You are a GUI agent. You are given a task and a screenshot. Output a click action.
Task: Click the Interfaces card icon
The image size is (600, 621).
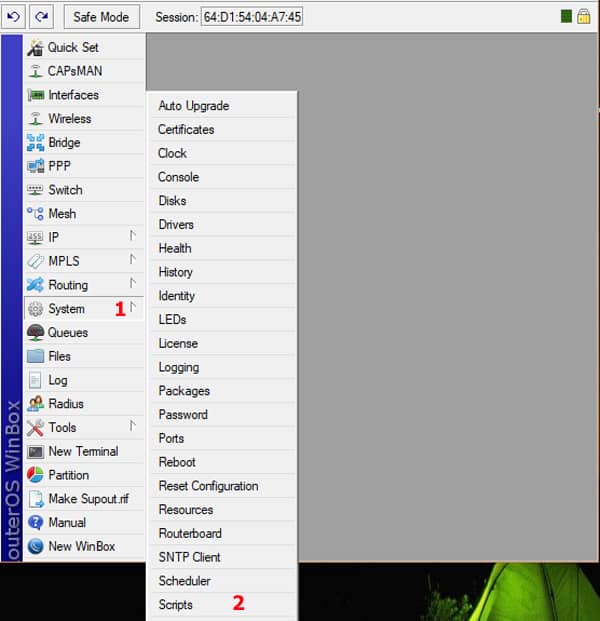(x=36, y=95)
